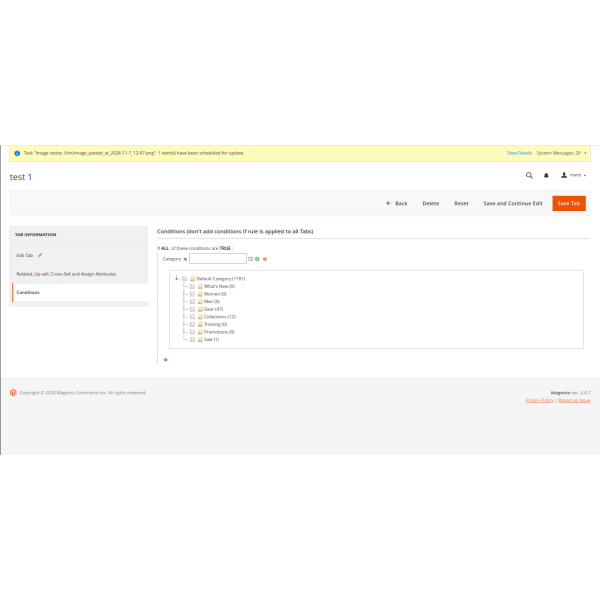Screen dimensions: 600x600
Task: Click the green apply icon next to Category field
Action: (x=257, y=258)
